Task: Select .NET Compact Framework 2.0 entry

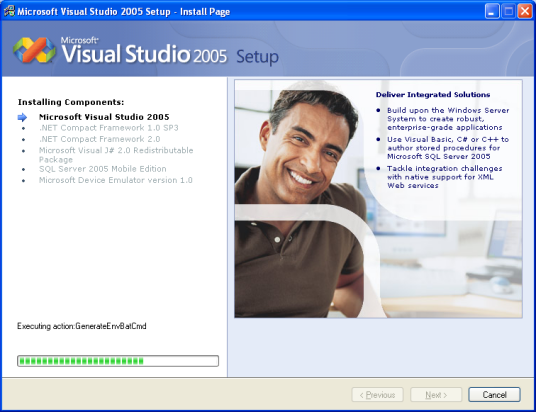Action: point(99,139)
